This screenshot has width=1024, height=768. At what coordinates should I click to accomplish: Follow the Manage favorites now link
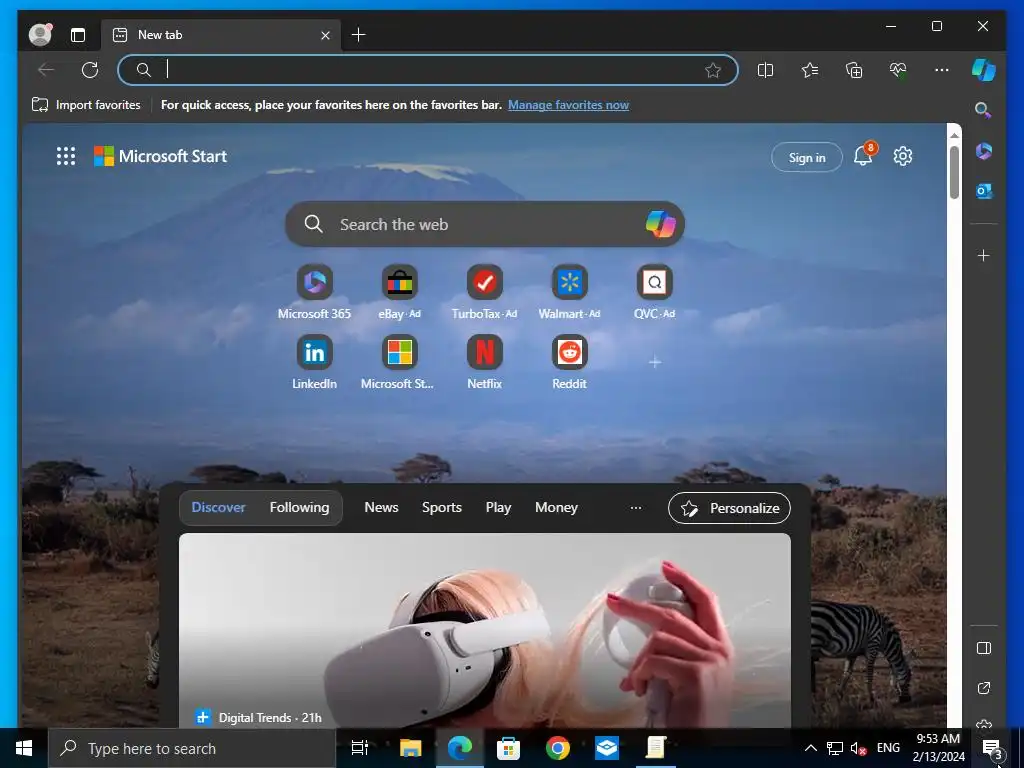(x=568, y=105)
